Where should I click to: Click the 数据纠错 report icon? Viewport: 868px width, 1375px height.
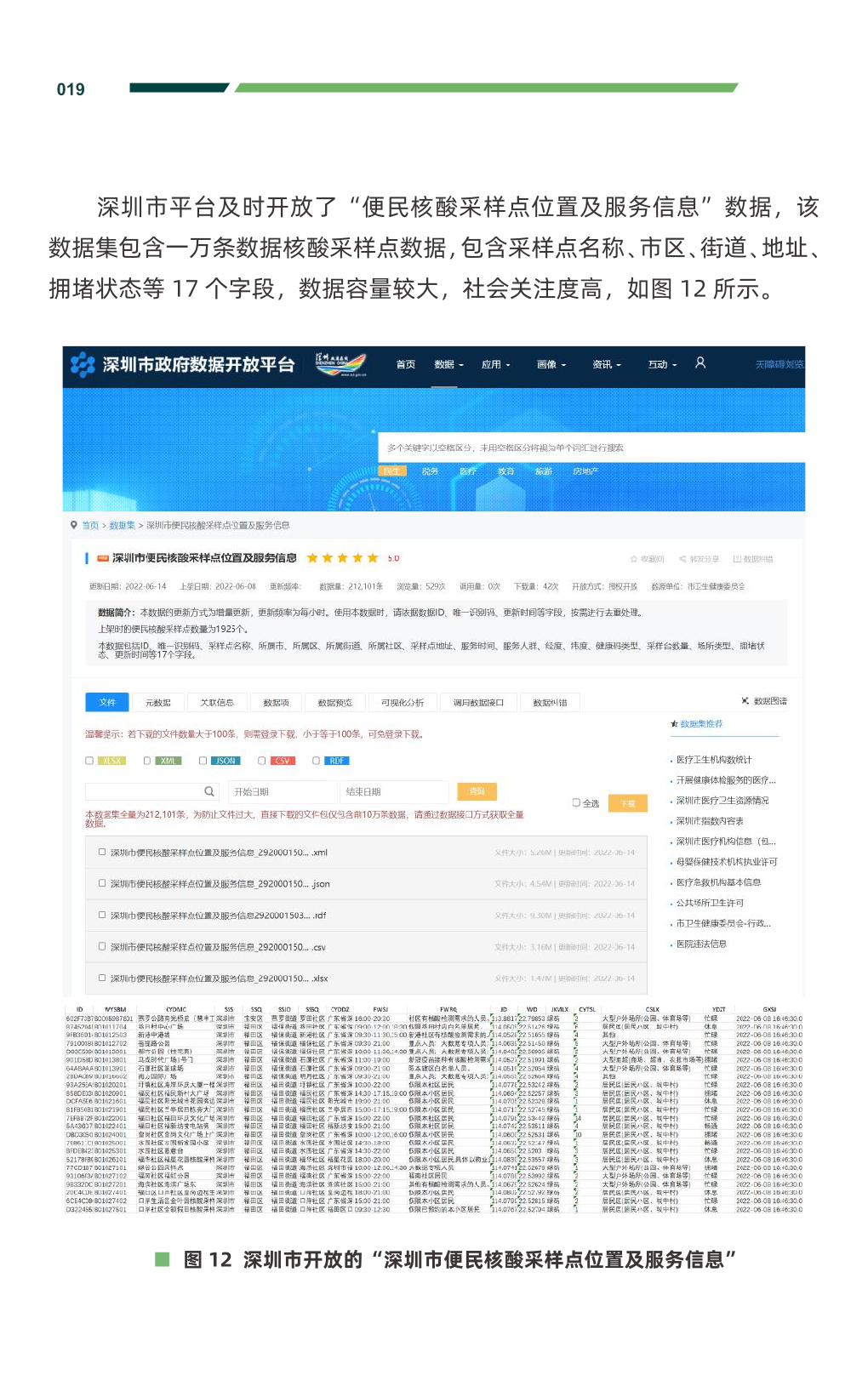click(737, 560)
